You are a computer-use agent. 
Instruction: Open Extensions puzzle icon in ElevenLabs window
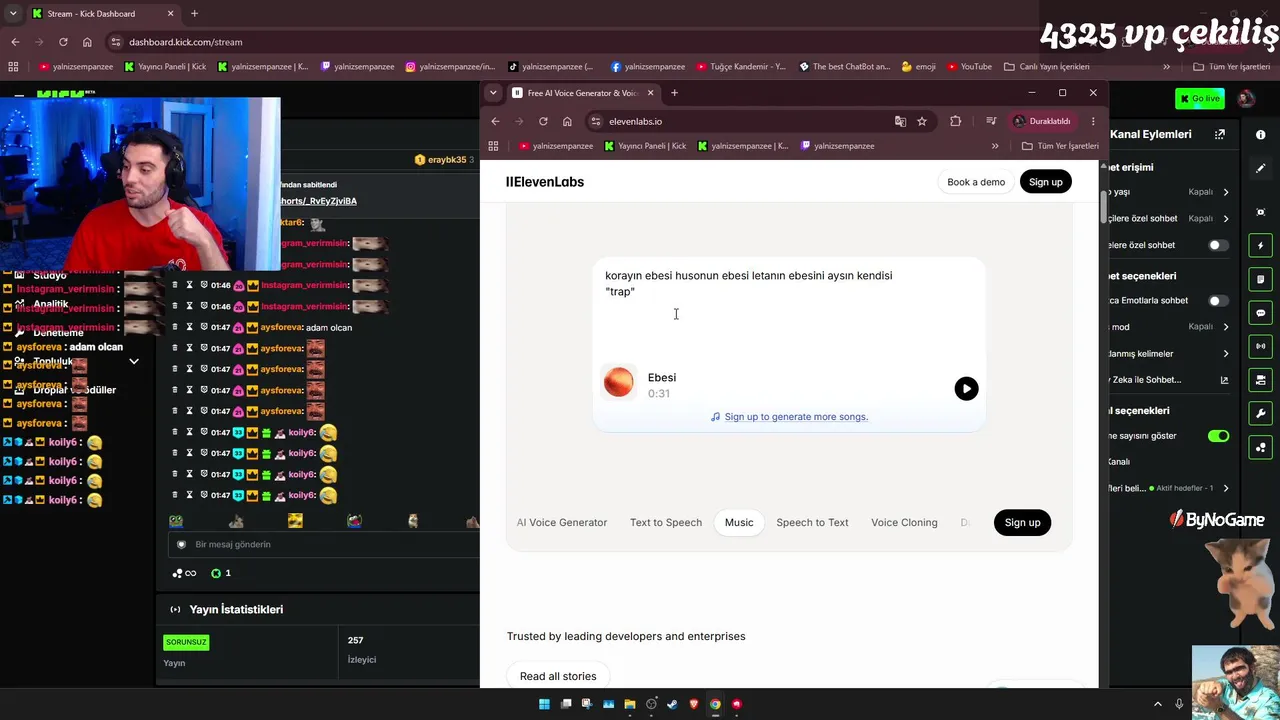[956, 121]
